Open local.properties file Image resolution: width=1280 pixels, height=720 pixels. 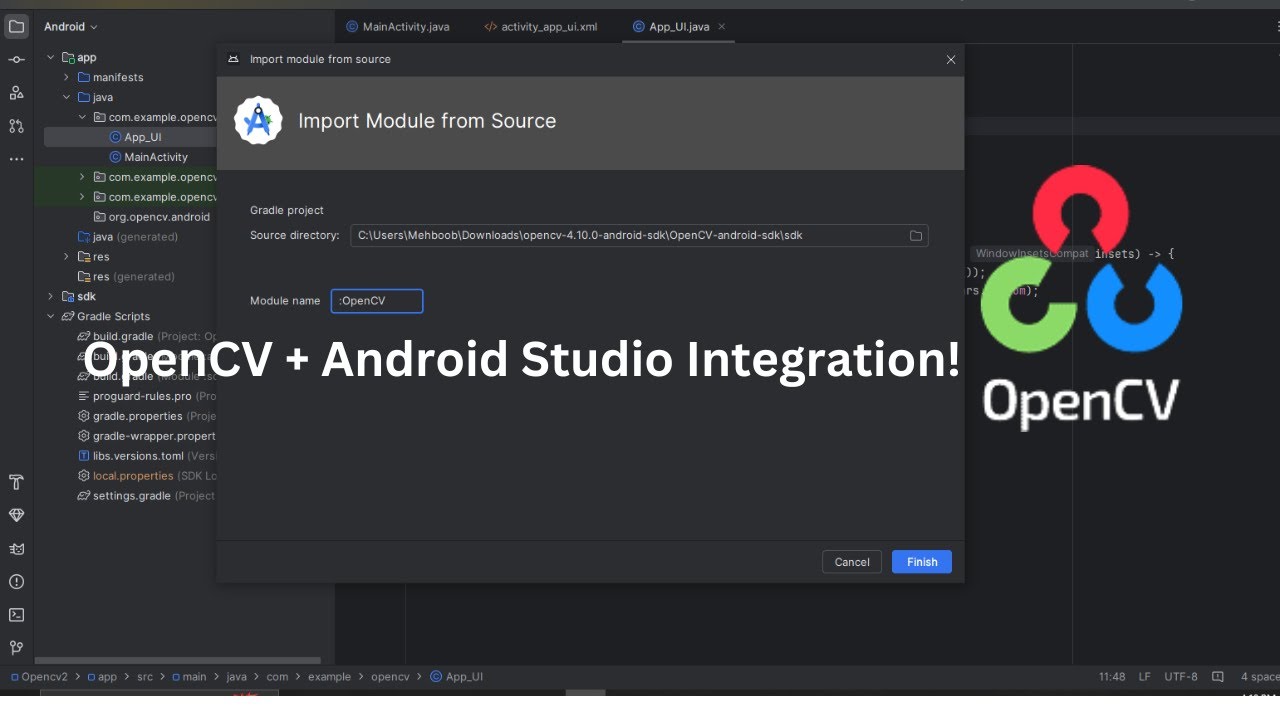[x=147, y=476]
